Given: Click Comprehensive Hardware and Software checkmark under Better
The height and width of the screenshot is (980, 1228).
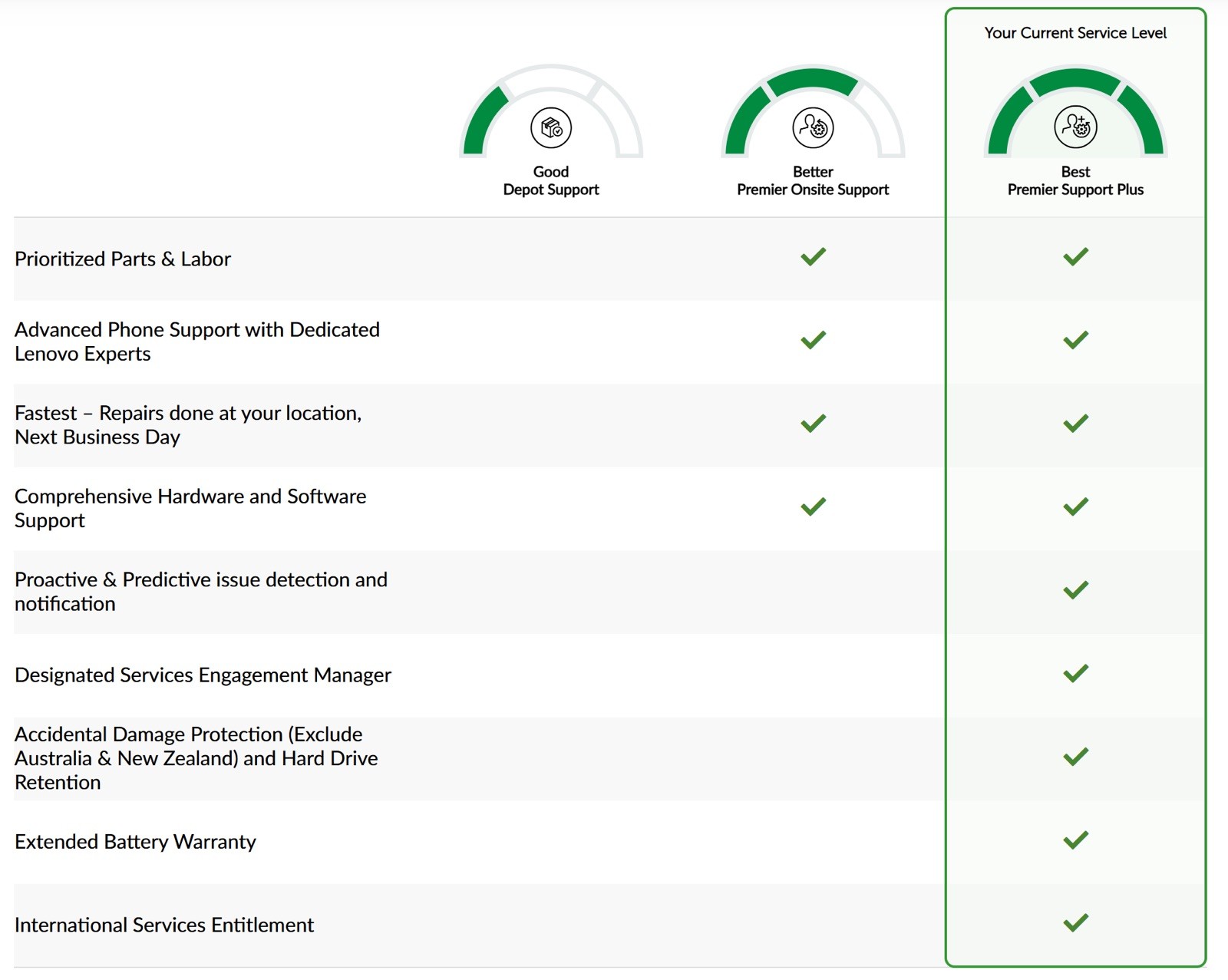Looking at the screenshot, I should 813,506.
